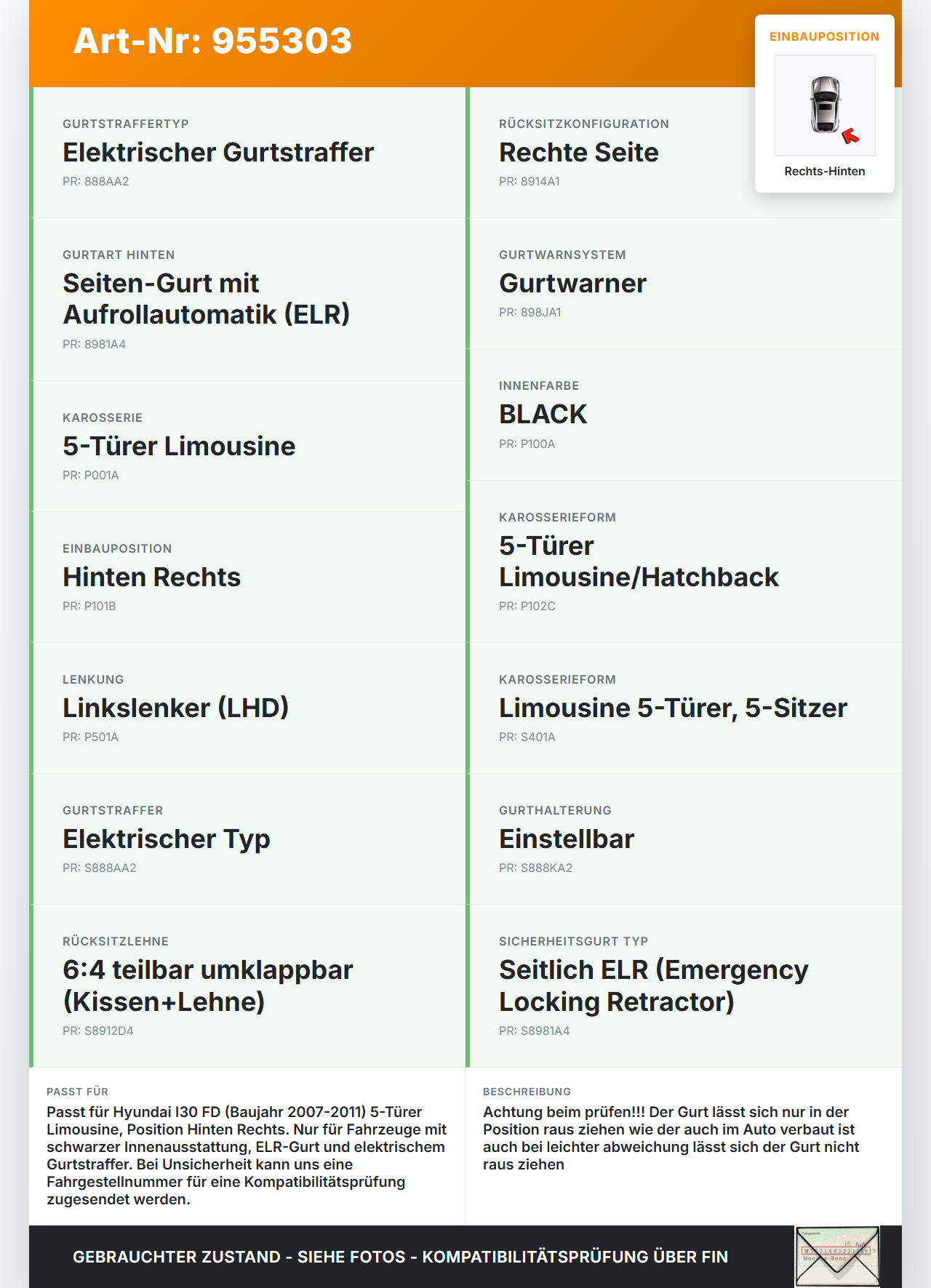
Task: Click the Passt für Hyundai I30 paragraph
Action: [x=247, y=1155]
